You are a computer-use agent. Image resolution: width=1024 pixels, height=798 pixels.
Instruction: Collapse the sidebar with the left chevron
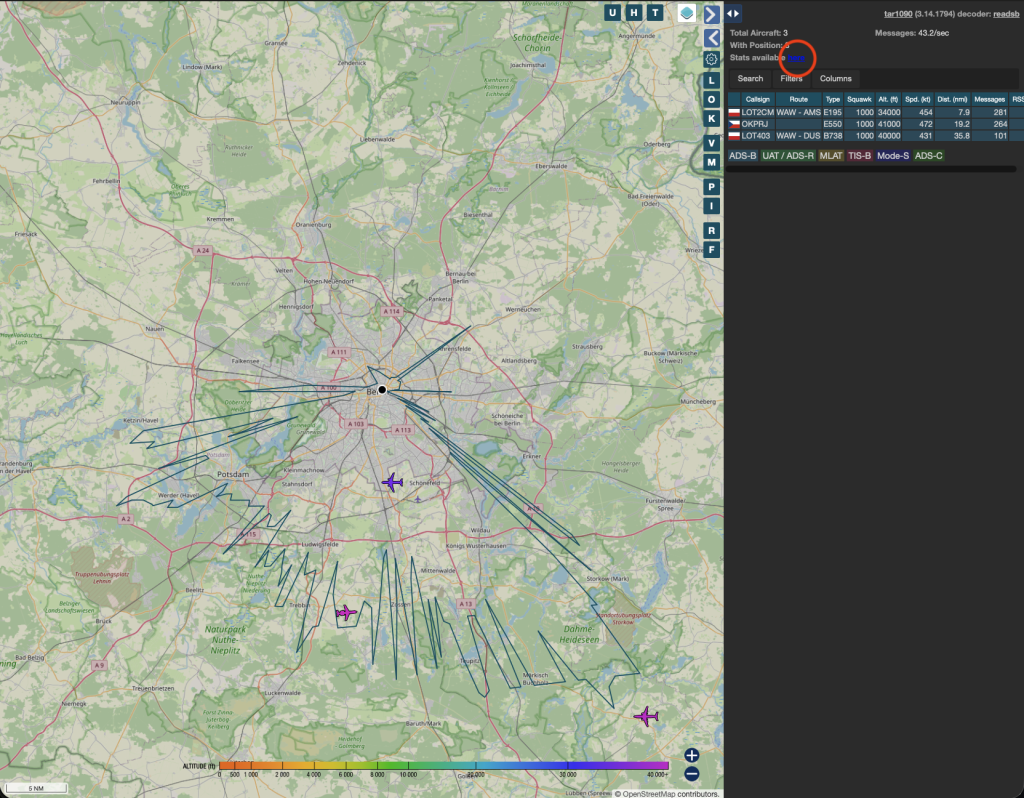711,38
